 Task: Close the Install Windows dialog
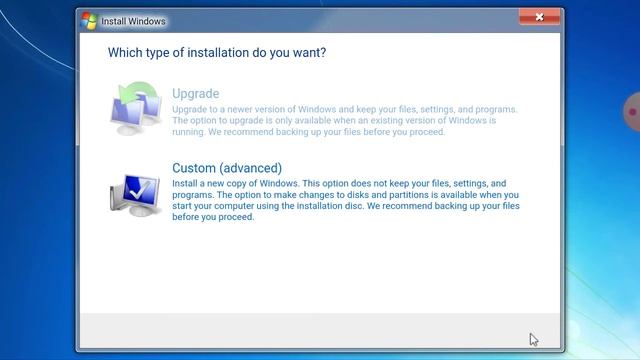[539, 17]
